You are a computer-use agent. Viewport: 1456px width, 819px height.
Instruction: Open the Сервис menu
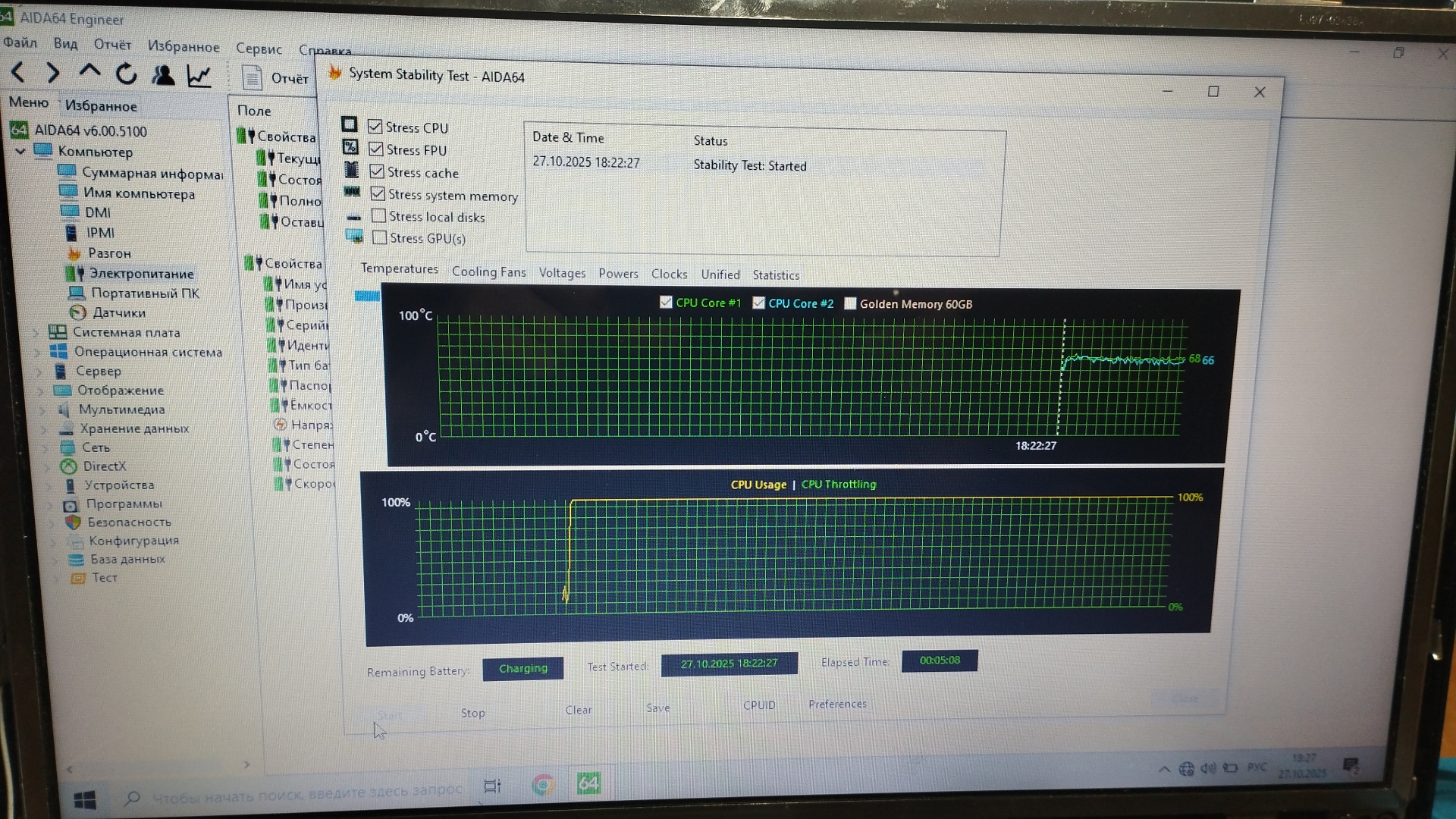tap(259, 49)
